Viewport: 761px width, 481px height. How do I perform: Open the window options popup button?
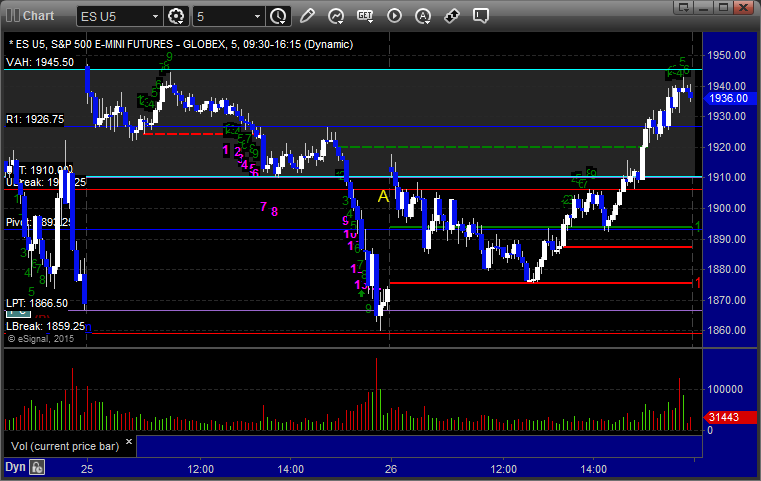click(684, 7)
